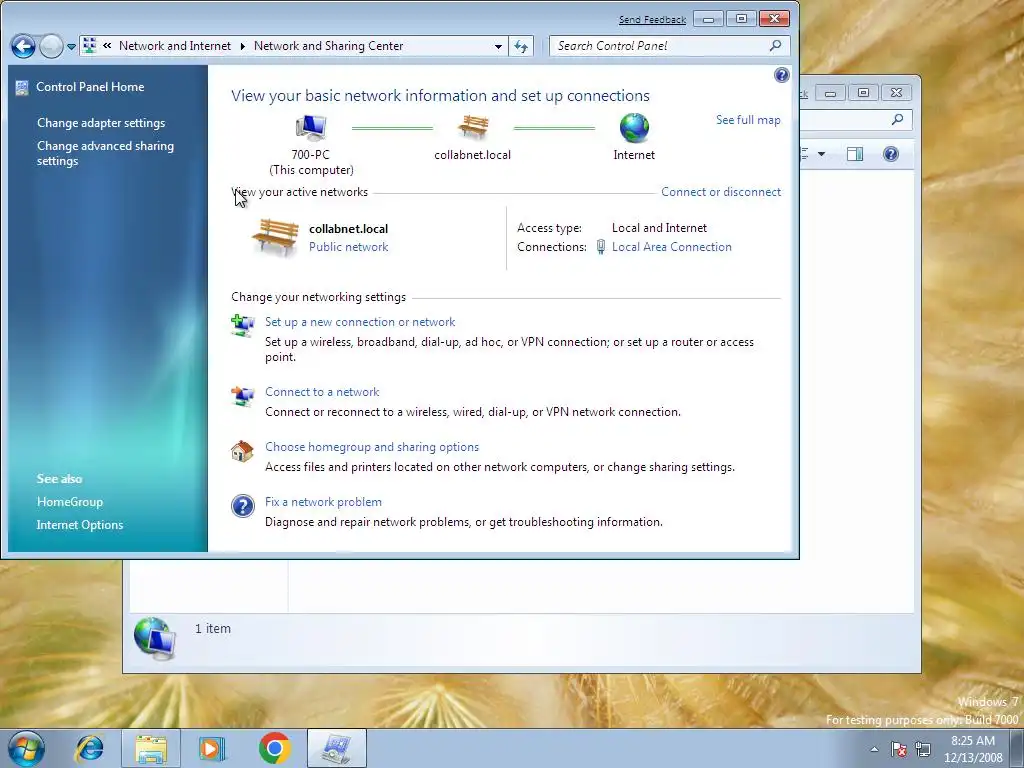1024x768 pixels.
Task: Click the 1 item text in background window
Action: pos(213,628)
